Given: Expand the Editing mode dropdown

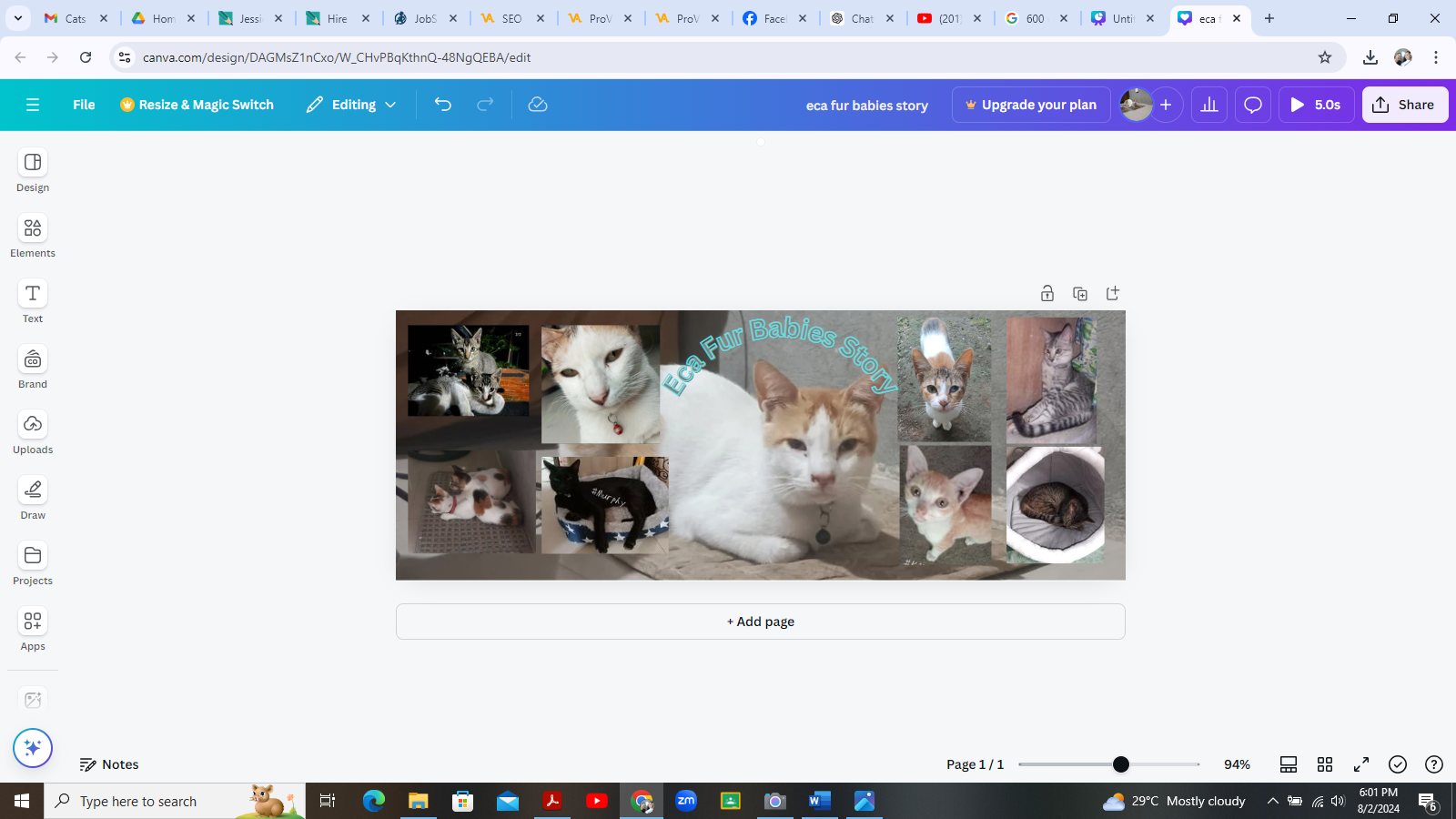Looking at the screenshot, I should [x=352, y=105].
